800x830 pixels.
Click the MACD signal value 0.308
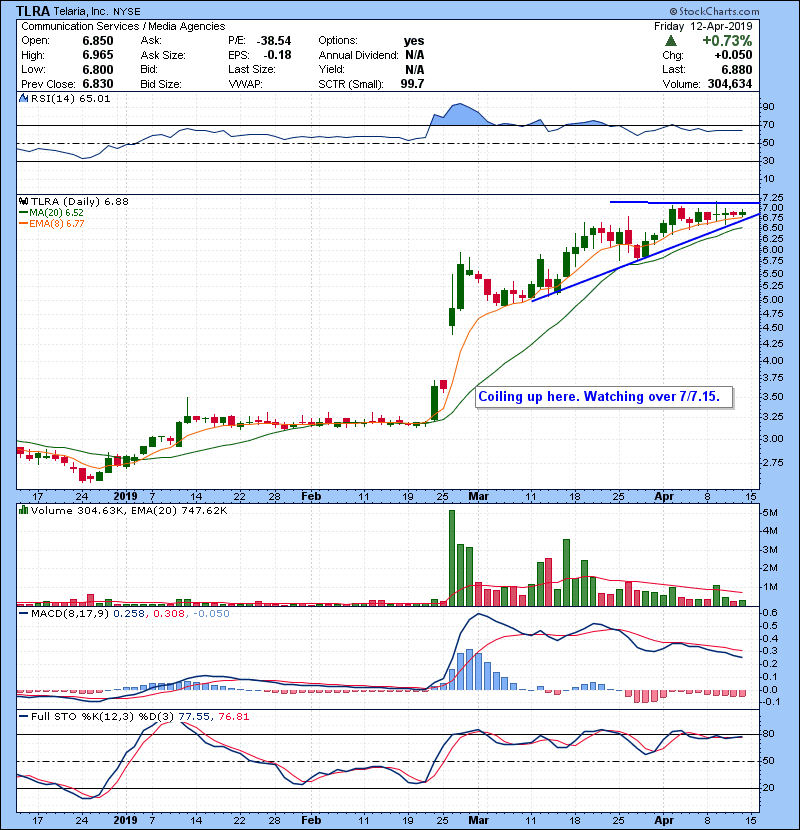pos(169,614)
